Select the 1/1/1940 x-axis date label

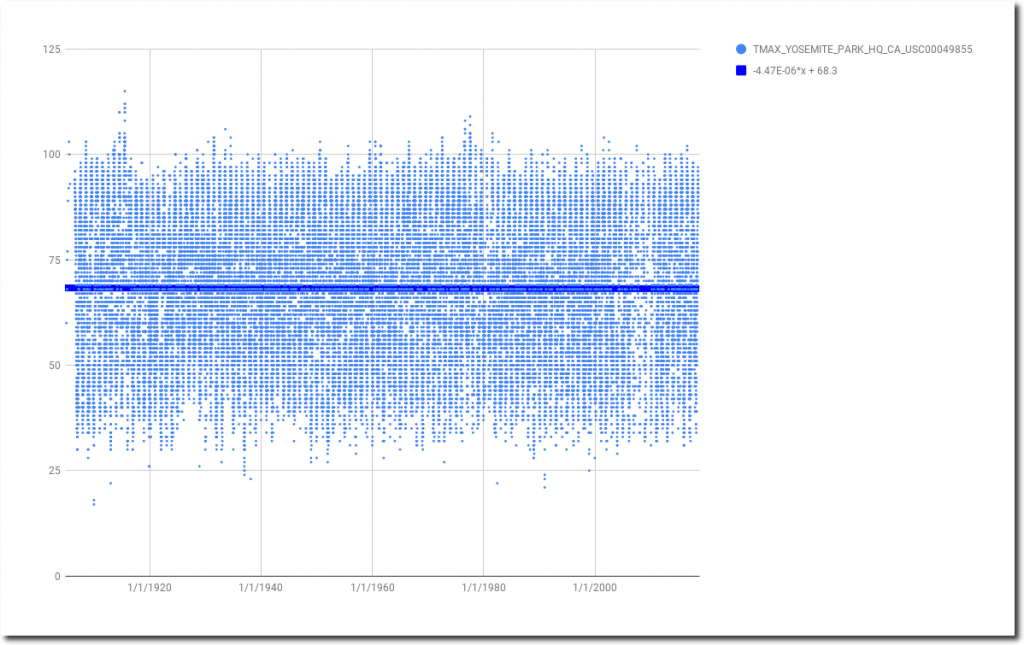(260, 589)
